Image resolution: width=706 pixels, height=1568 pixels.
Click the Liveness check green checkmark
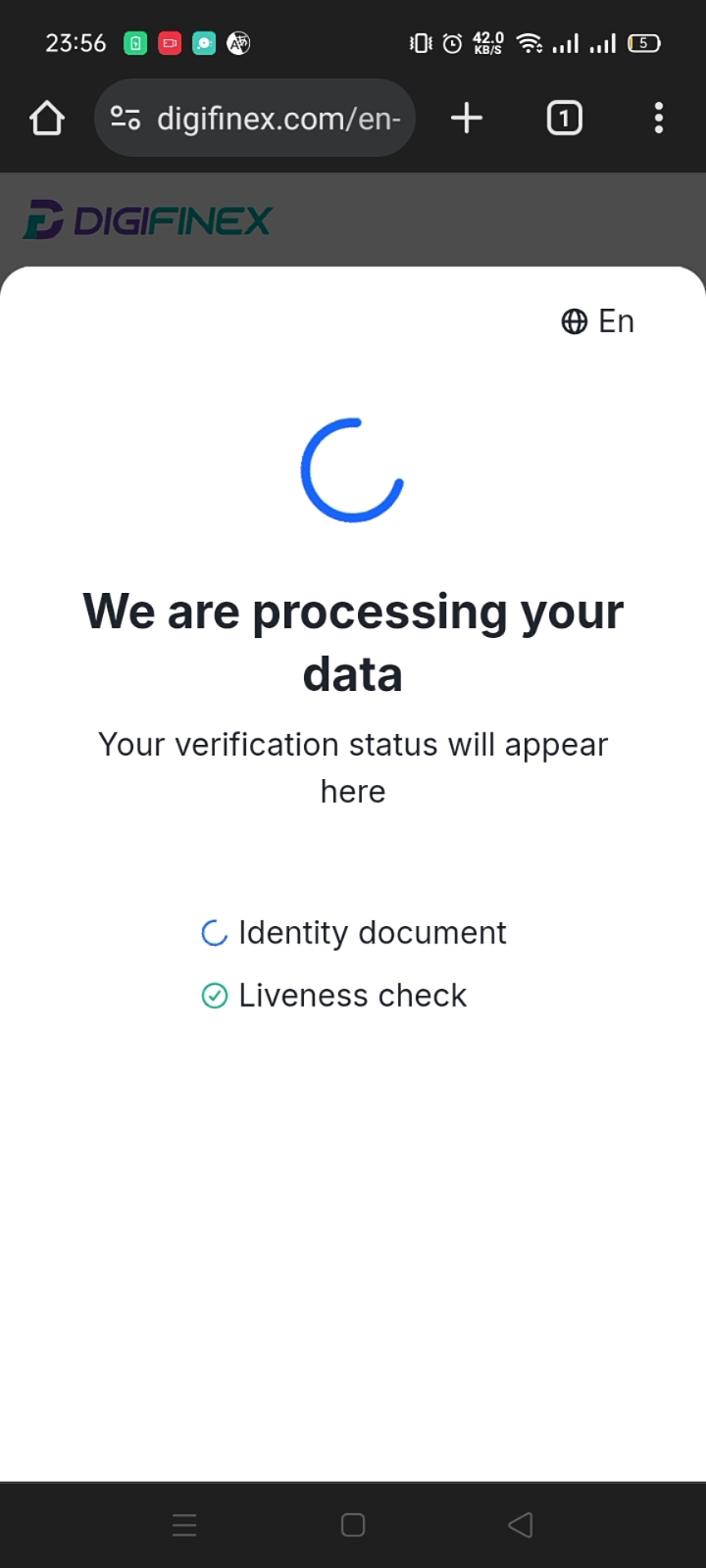tap(214, 996)
